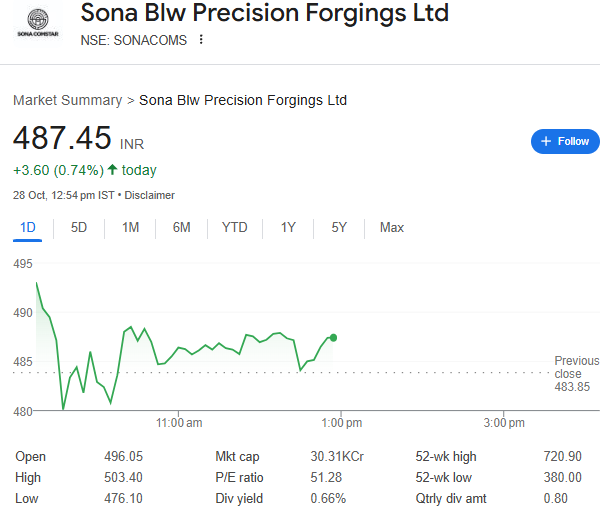Click the Sona Comstar company logo
This screenshot has width=600, height=508.
(38, 23)
